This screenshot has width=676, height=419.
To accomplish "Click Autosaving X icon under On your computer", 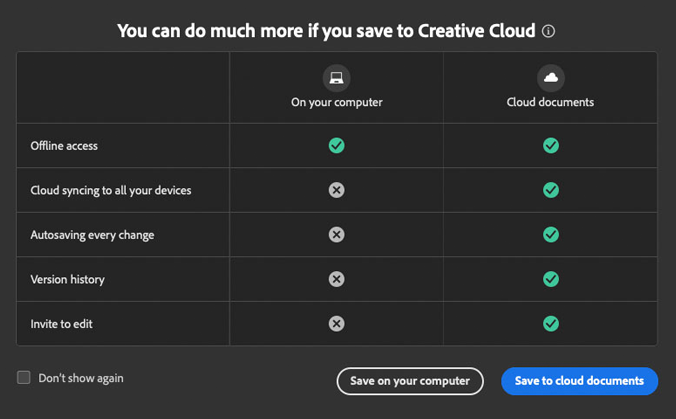I will click(x=337, y=235).
